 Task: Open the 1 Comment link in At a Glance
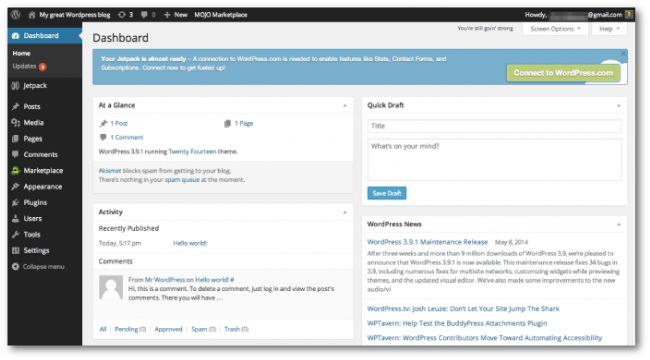tap(127, 137)
